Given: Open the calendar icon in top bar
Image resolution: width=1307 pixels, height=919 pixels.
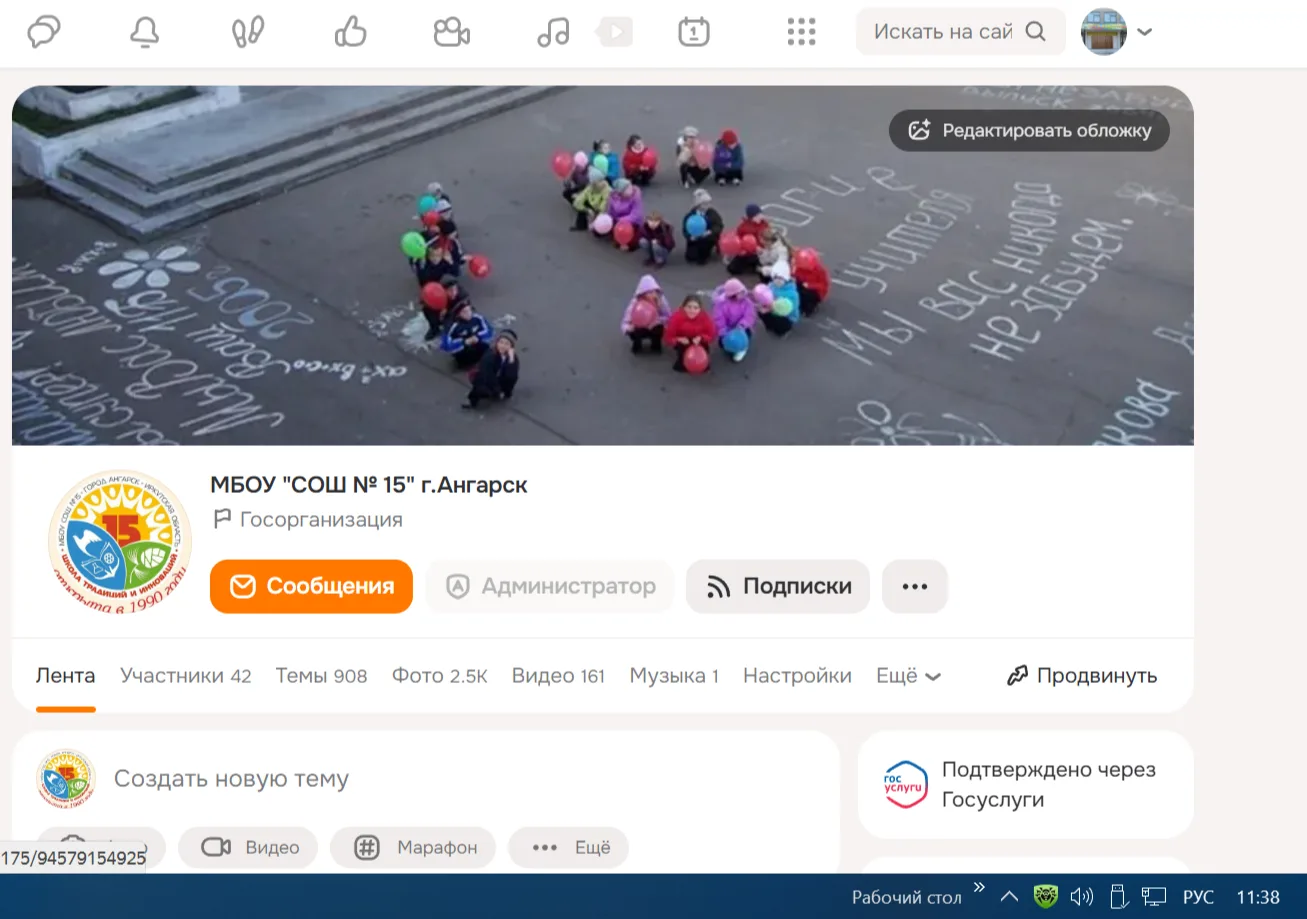Looking at the screenshot, I should click(x=694, y=32).
